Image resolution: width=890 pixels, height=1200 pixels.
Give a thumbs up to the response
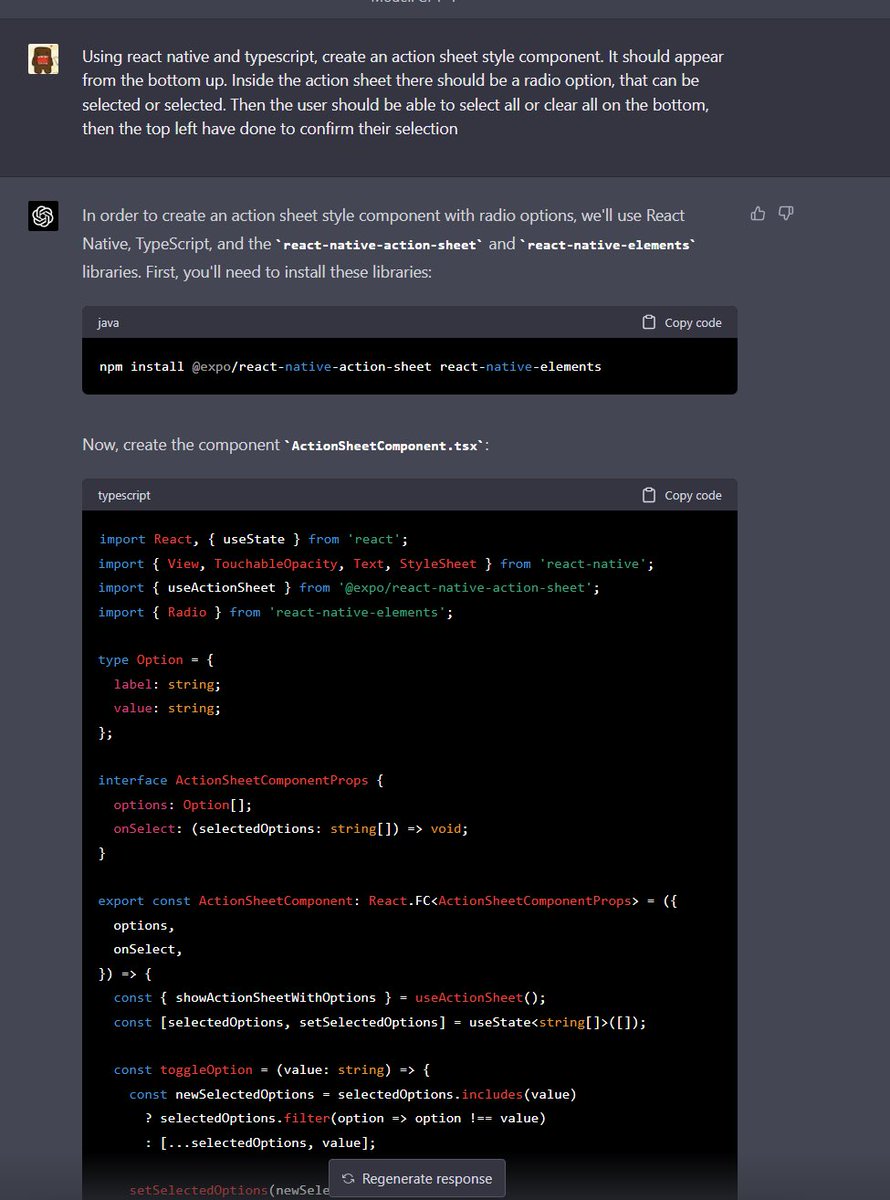coord(757,212)
